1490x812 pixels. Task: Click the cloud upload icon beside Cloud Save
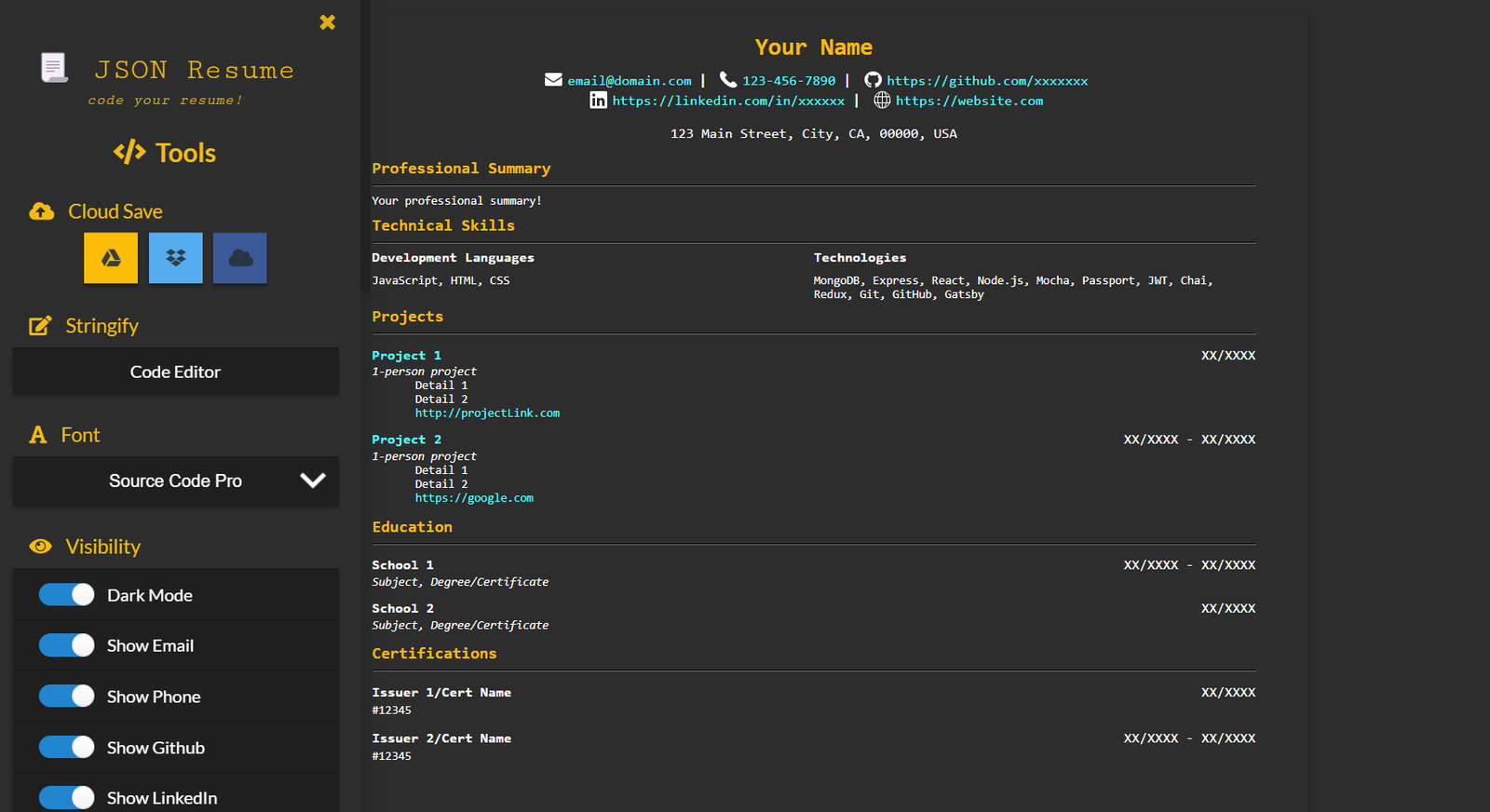tap(42, 211)
